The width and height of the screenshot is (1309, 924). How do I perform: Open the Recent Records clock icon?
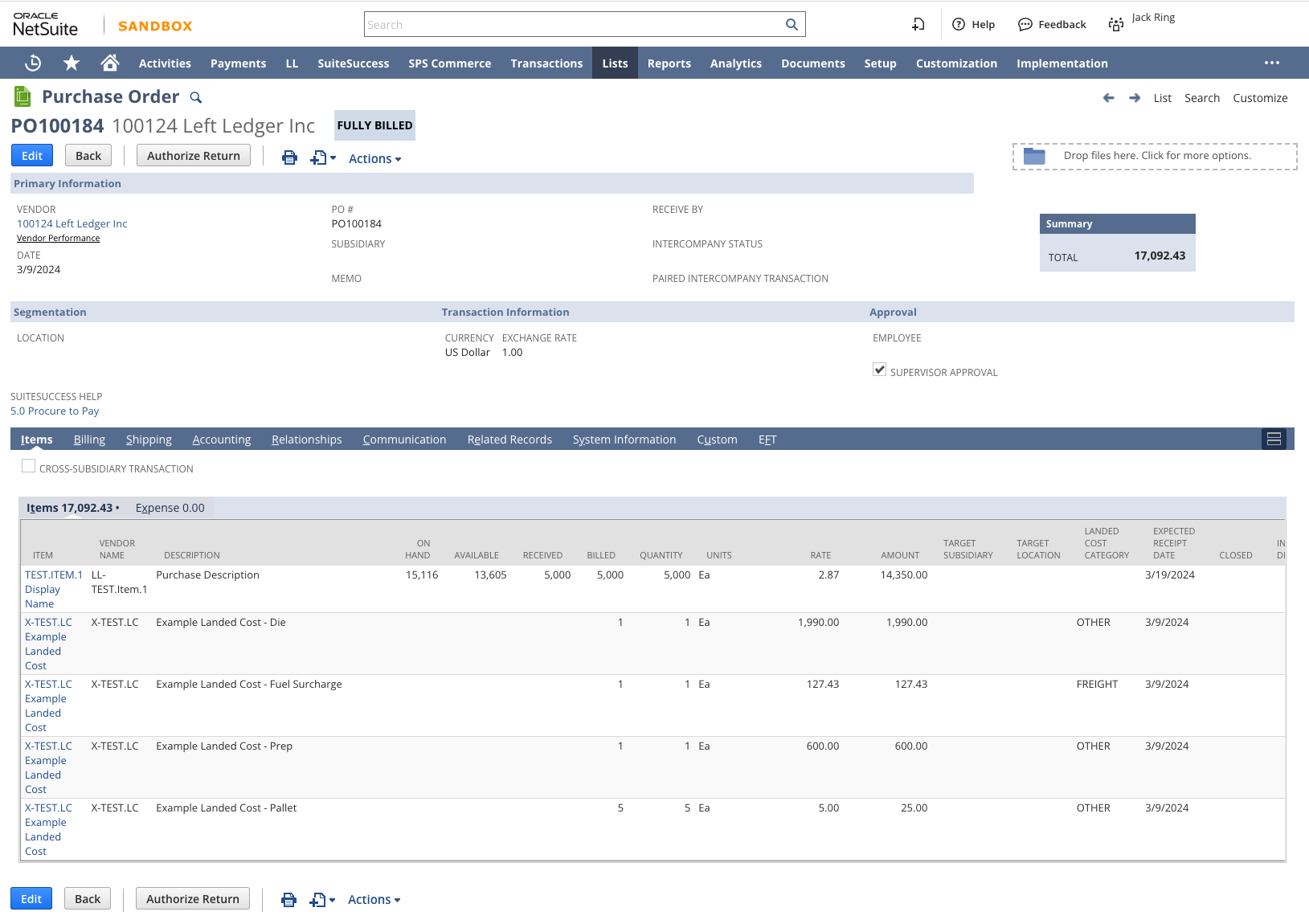tap(33, 63)
